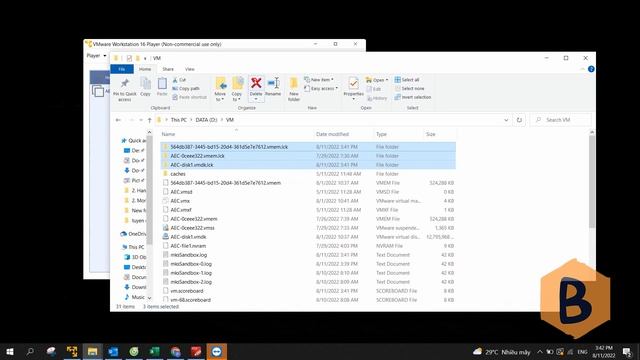Viewport: 640px width, 360px height.
Task: Create a New folder from the ribbon
Action: pos(294,89)
